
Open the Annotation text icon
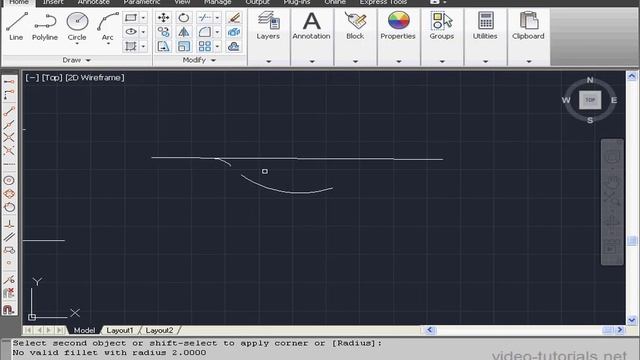click(x=311, y=20)
